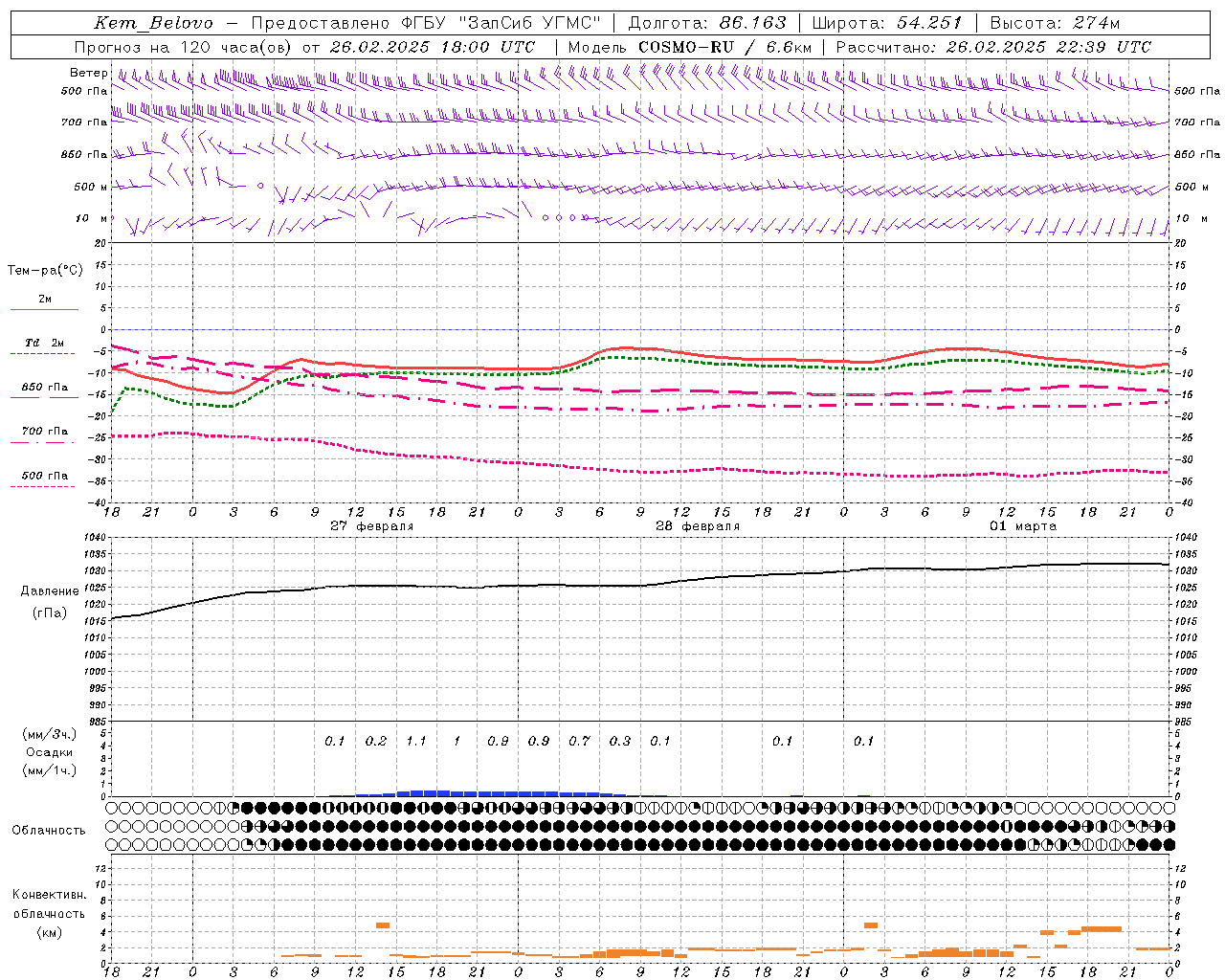Image resolution: width=1225 pixels, height=980 pixels.
Task: Click the '(мм/1ч.)' precipitation unit label
Action: 50,770
